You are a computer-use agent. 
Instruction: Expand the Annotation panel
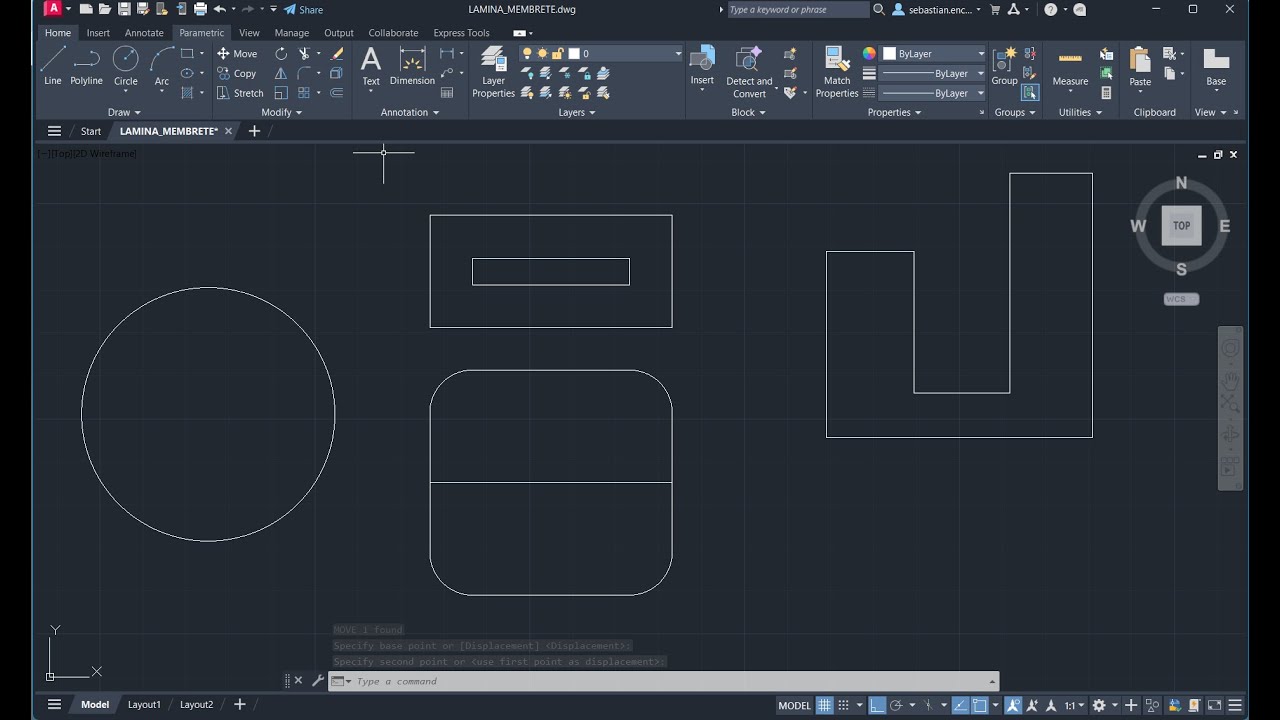coord(410,112)
